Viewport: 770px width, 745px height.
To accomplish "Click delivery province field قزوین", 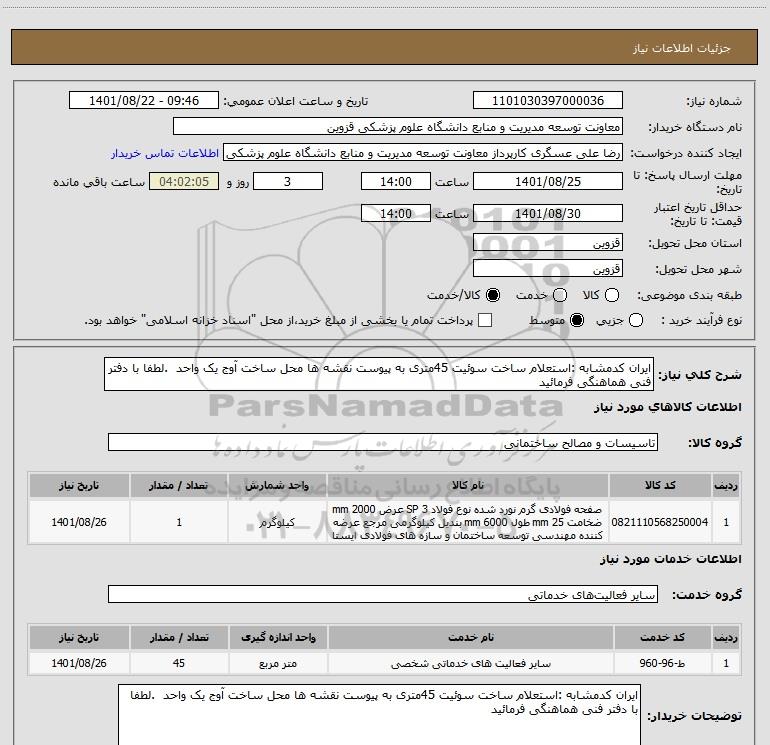I will [548, 243].
